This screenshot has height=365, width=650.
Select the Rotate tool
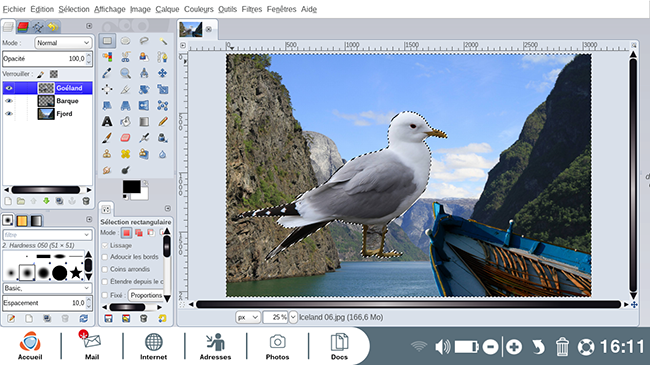coord(144,89)
